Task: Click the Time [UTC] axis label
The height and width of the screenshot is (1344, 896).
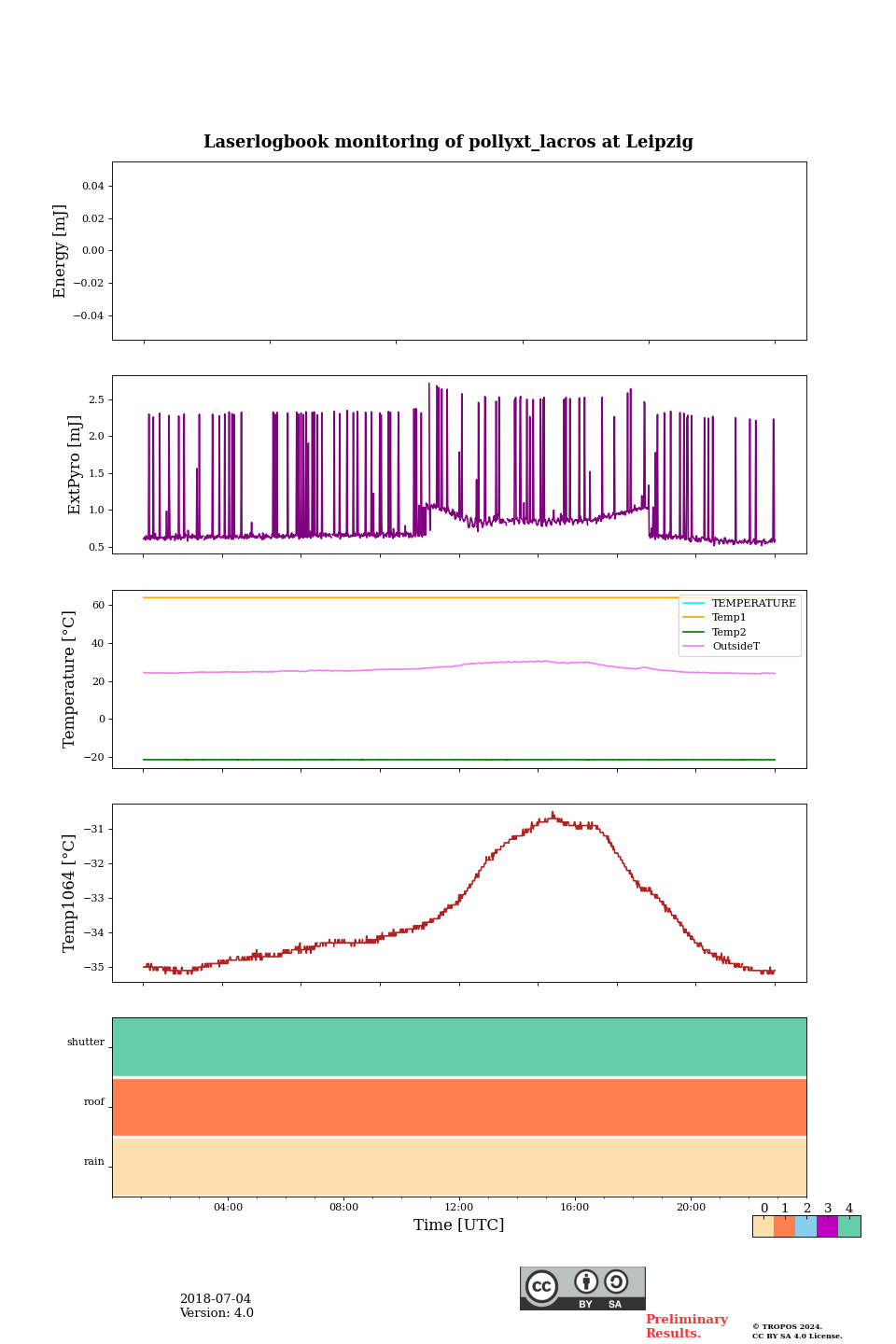Action: click(x=459, y=1225)
